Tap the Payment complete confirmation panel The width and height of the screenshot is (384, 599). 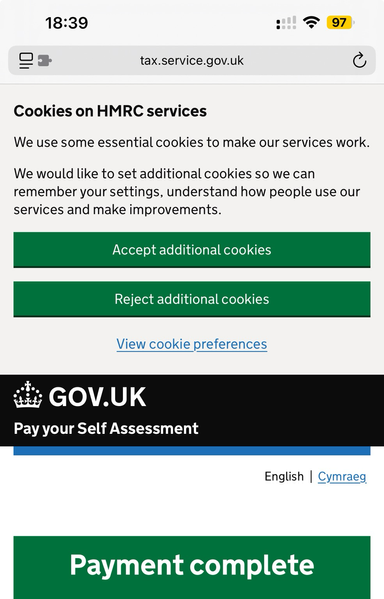pyautogui.click(x=192, y=567)
